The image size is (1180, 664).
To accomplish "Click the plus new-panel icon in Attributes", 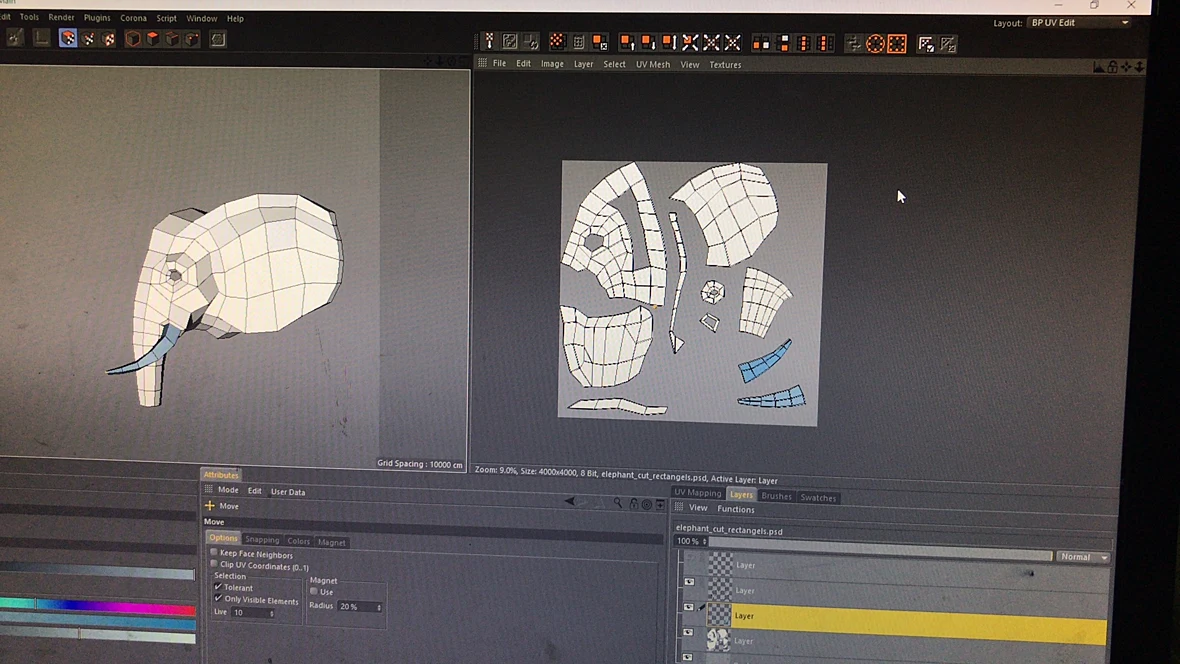I will pos(660,504).
